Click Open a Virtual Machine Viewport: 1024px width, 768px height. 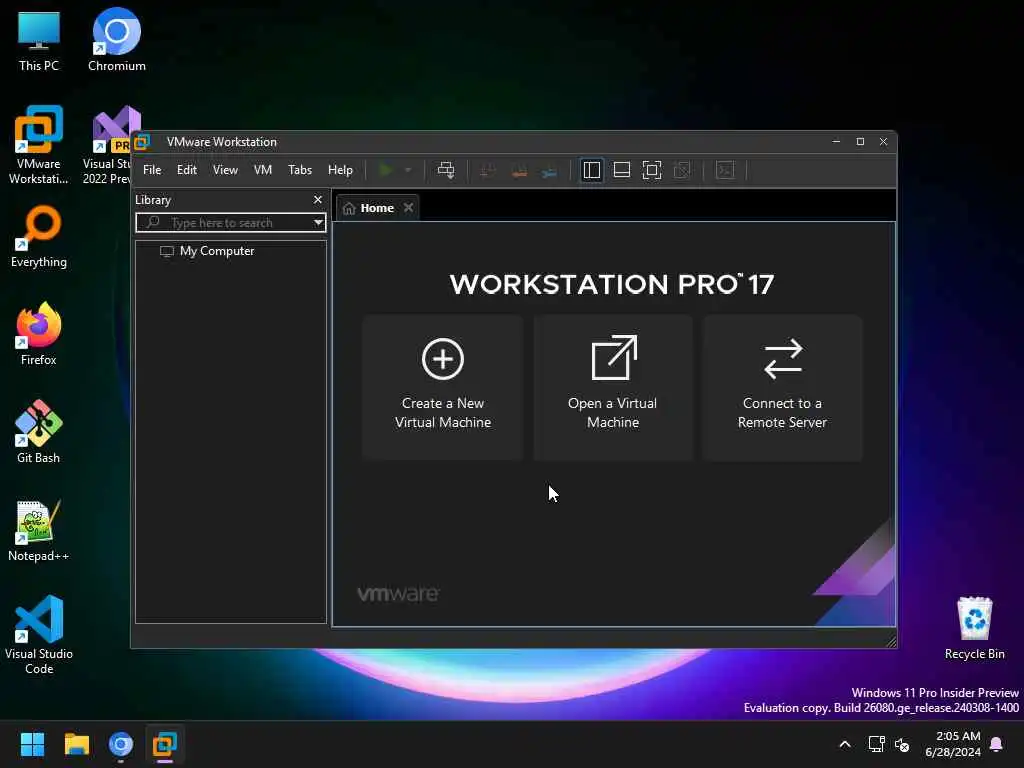(613, 387)
